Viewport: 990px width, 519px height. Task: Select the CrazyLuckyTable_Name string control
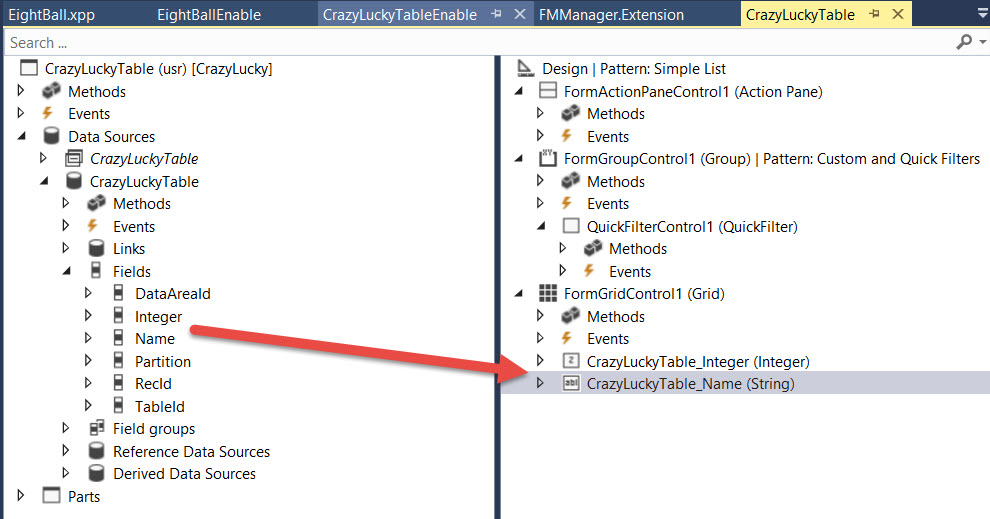[x=690, y=384]
